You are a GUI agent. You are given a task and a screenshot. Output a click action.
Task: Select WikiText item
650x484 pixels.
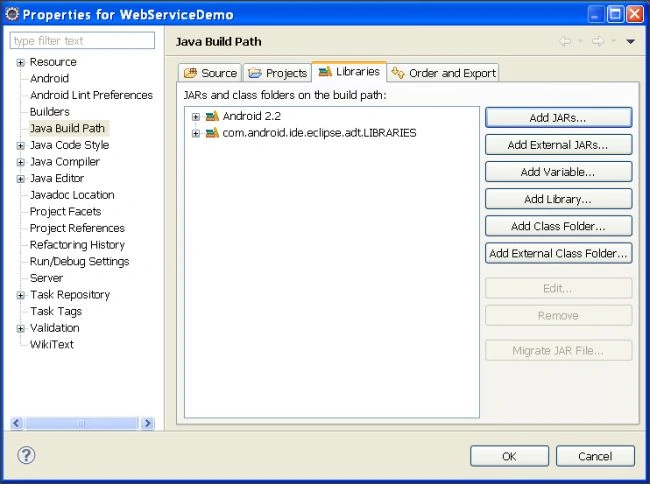[51, 344]
